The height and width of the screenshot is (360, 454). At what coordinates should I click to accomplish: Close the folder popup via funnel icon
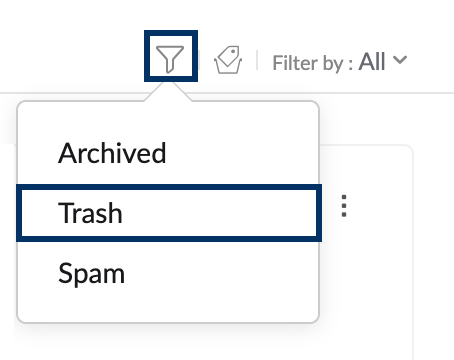point(170,59)
